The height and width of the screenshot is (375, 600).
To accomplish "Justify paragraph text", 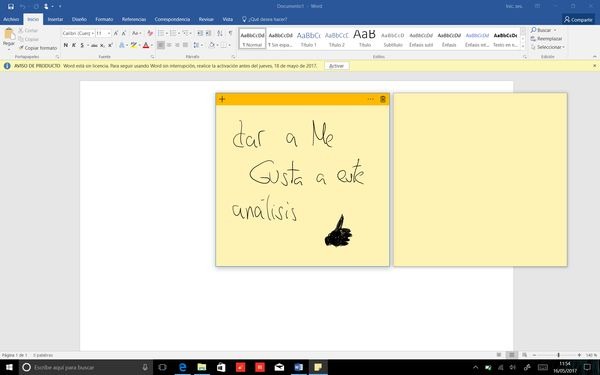I will pos(186,45).
